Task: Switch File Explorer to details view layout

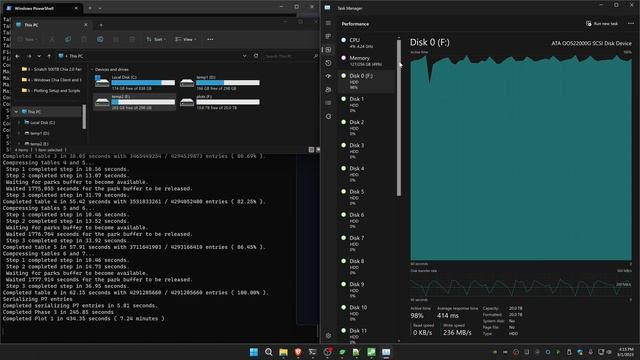Action: (311, 150)
